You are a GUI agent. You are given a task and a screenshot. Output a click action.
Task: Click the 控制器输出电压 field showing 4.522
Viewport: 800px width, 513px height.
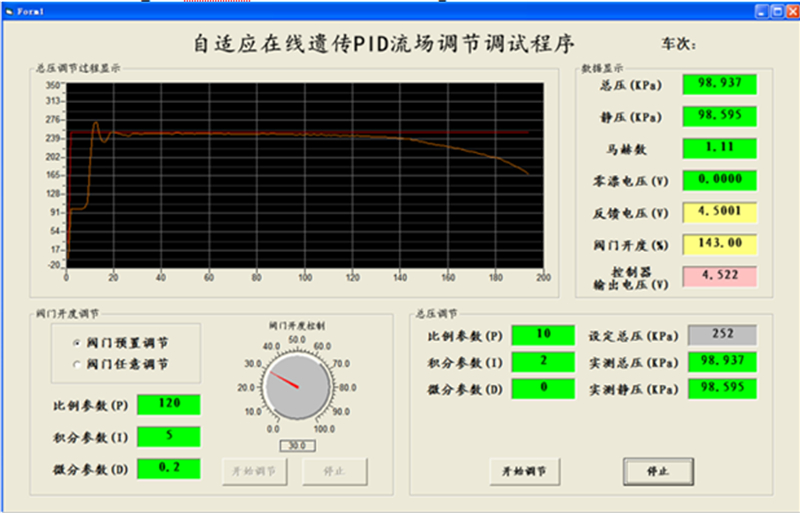coord(719,277)
